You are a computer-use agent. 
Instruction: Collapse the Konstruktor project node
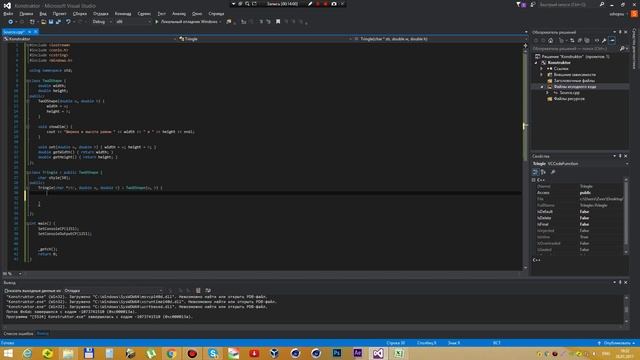coord(536,63)
